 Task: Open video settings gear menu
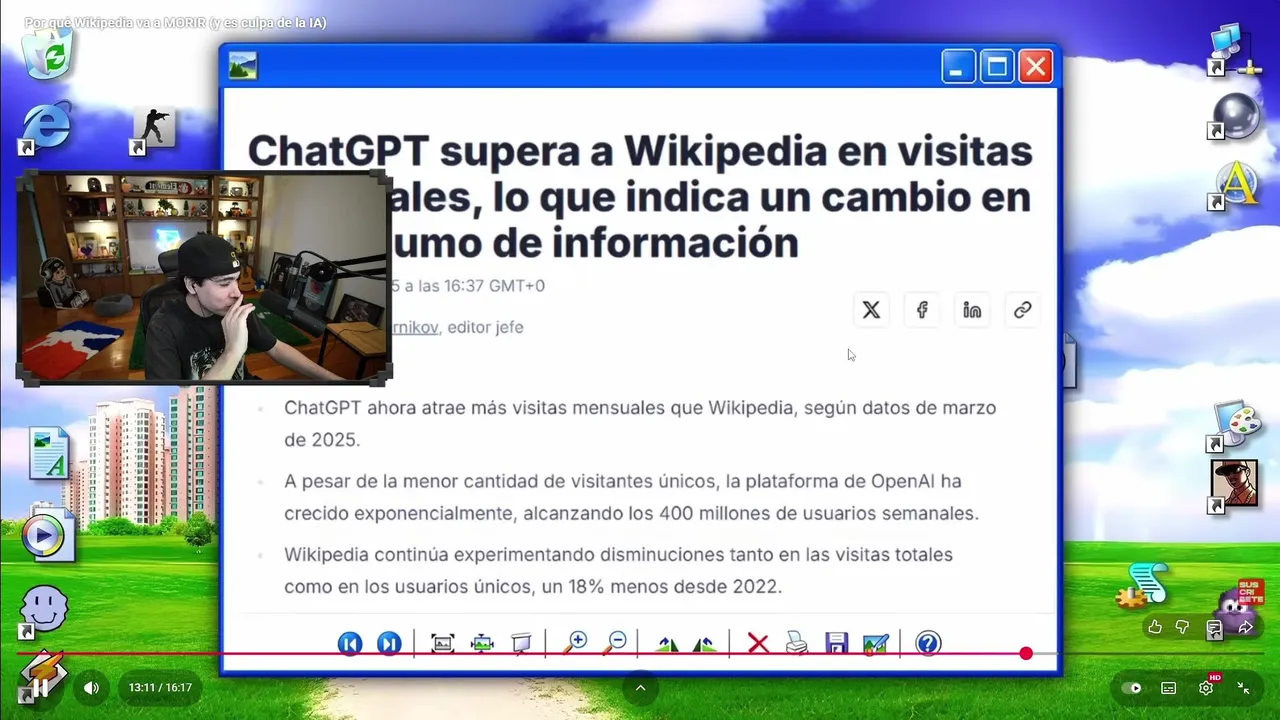1206,688
